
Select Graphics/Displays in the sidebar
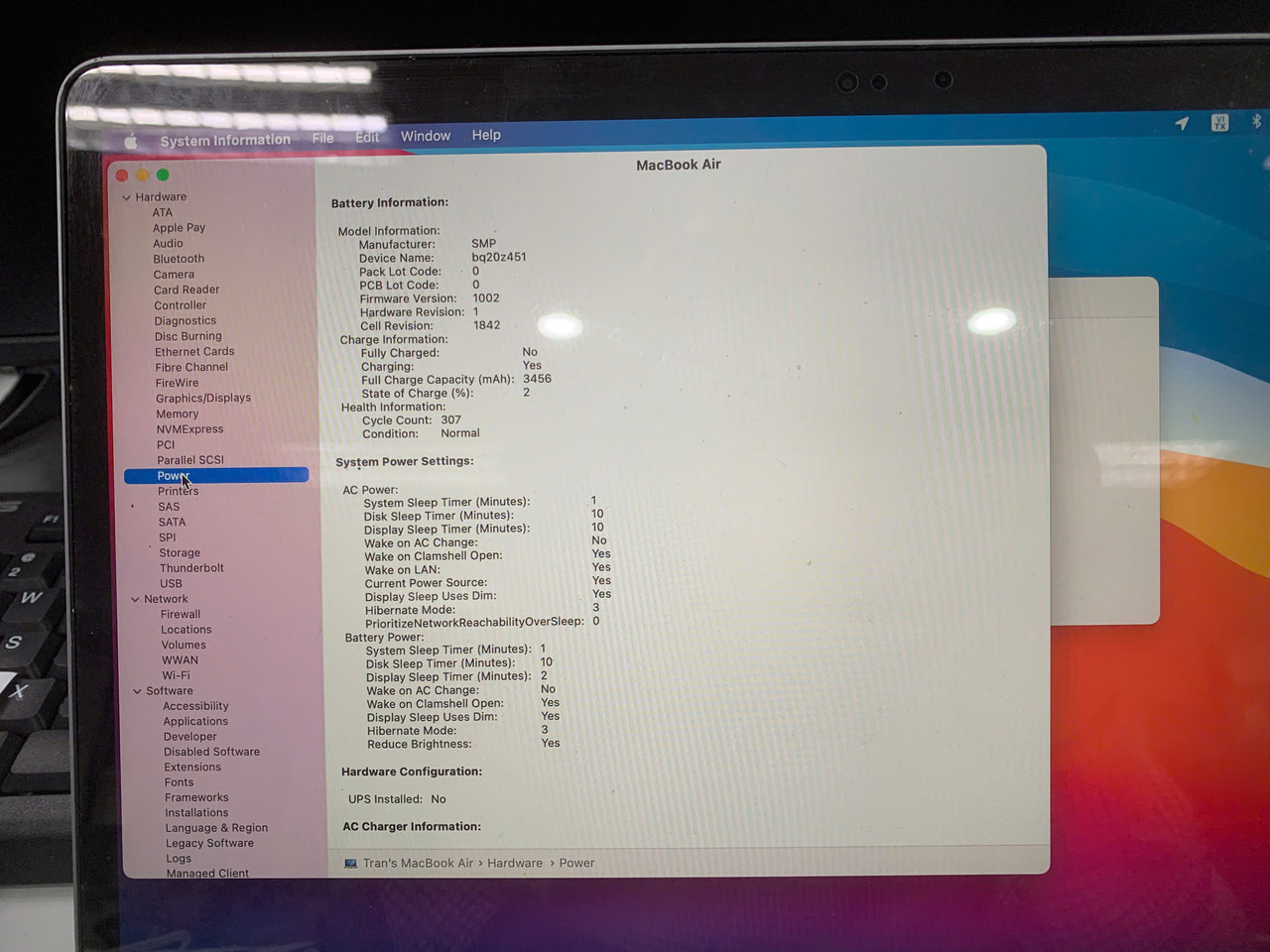coord(203,399)
